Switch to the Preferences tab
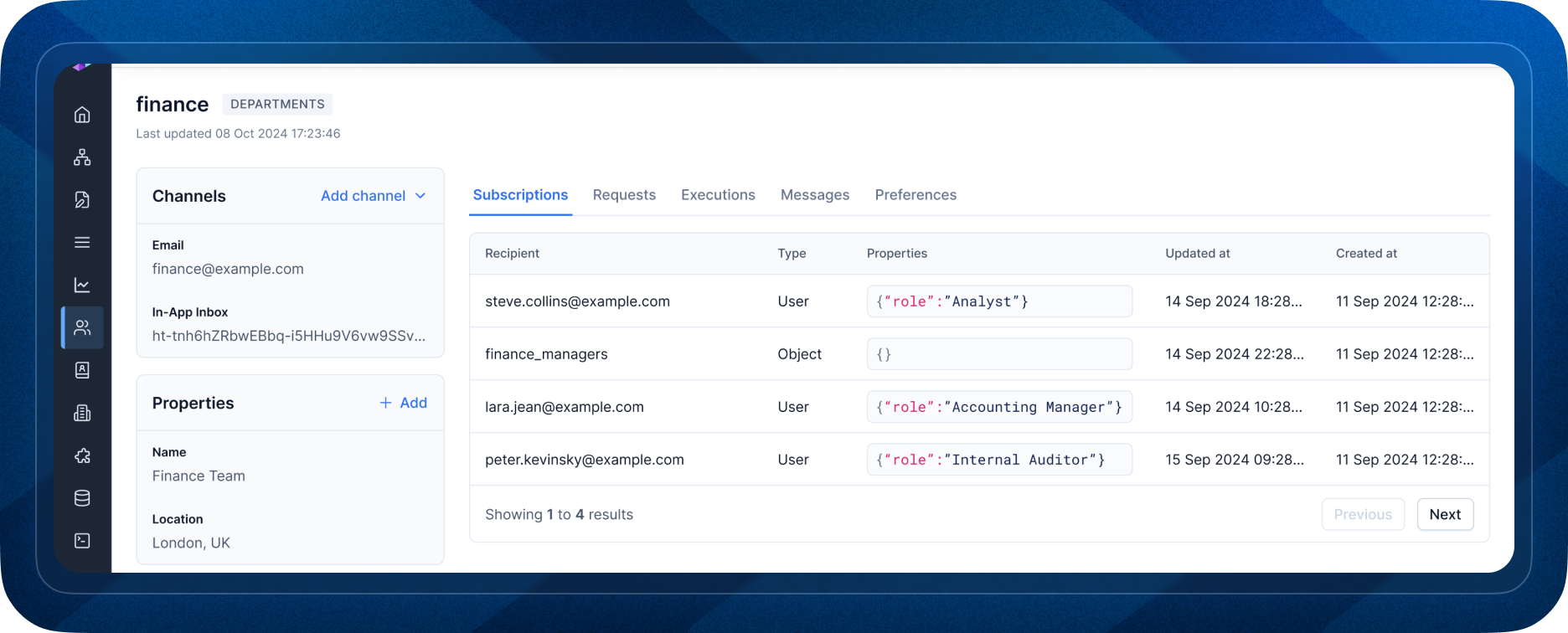The width and height of the screenshot is (1568, 633). point(916,195)
